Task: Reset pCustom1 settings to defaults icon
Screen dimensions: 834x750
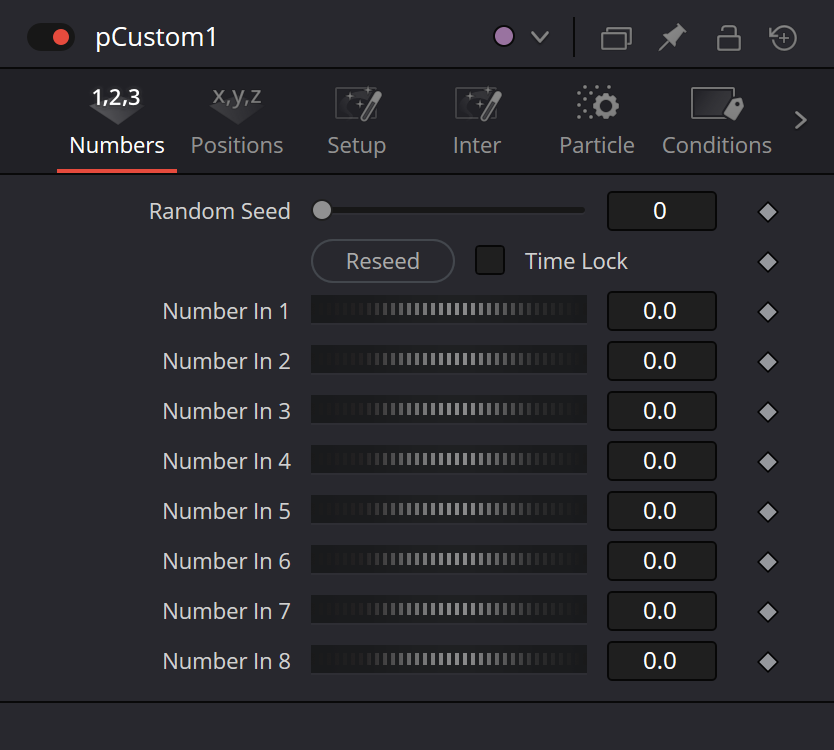Action: (x=783, y=38)
